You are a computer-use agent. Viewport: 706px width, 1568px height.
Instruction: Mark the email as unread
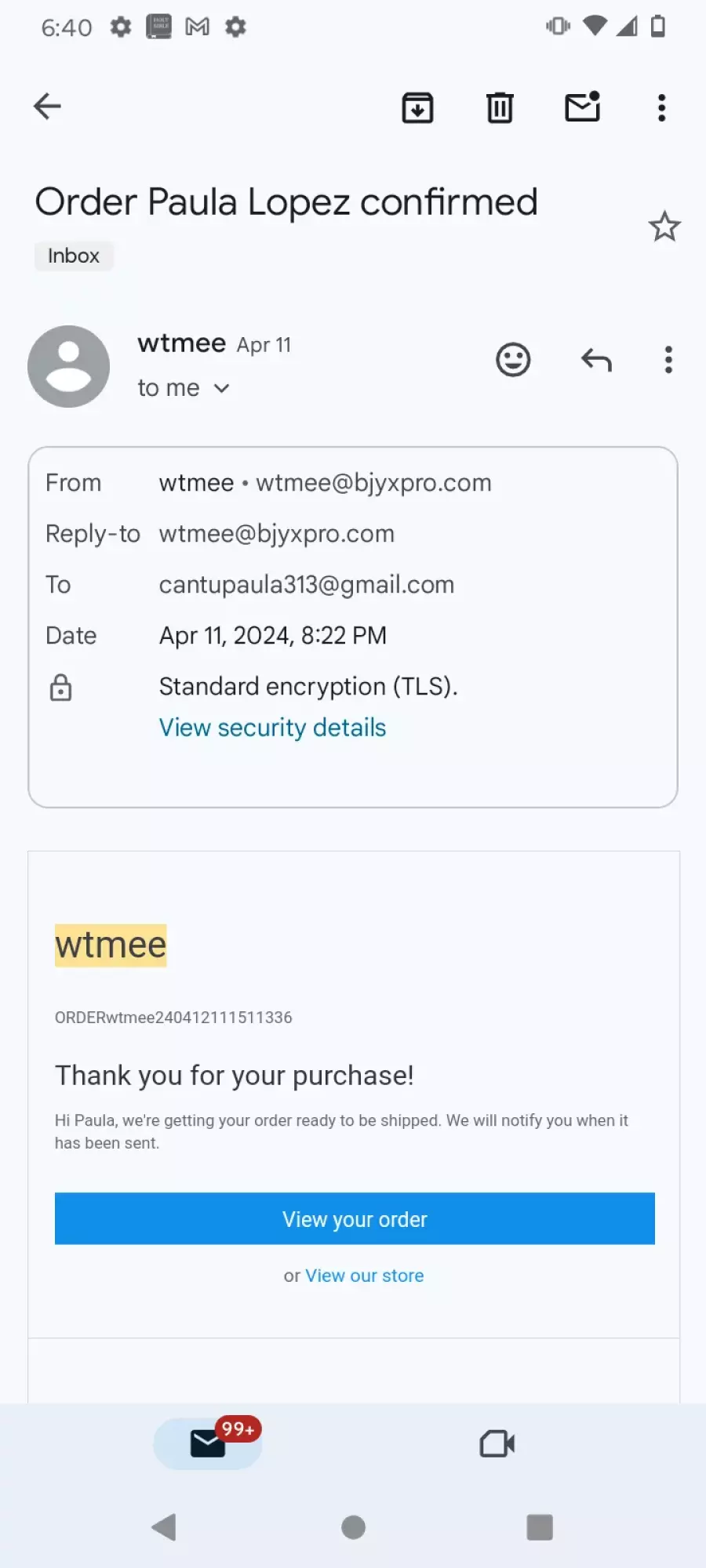(583, 107)
